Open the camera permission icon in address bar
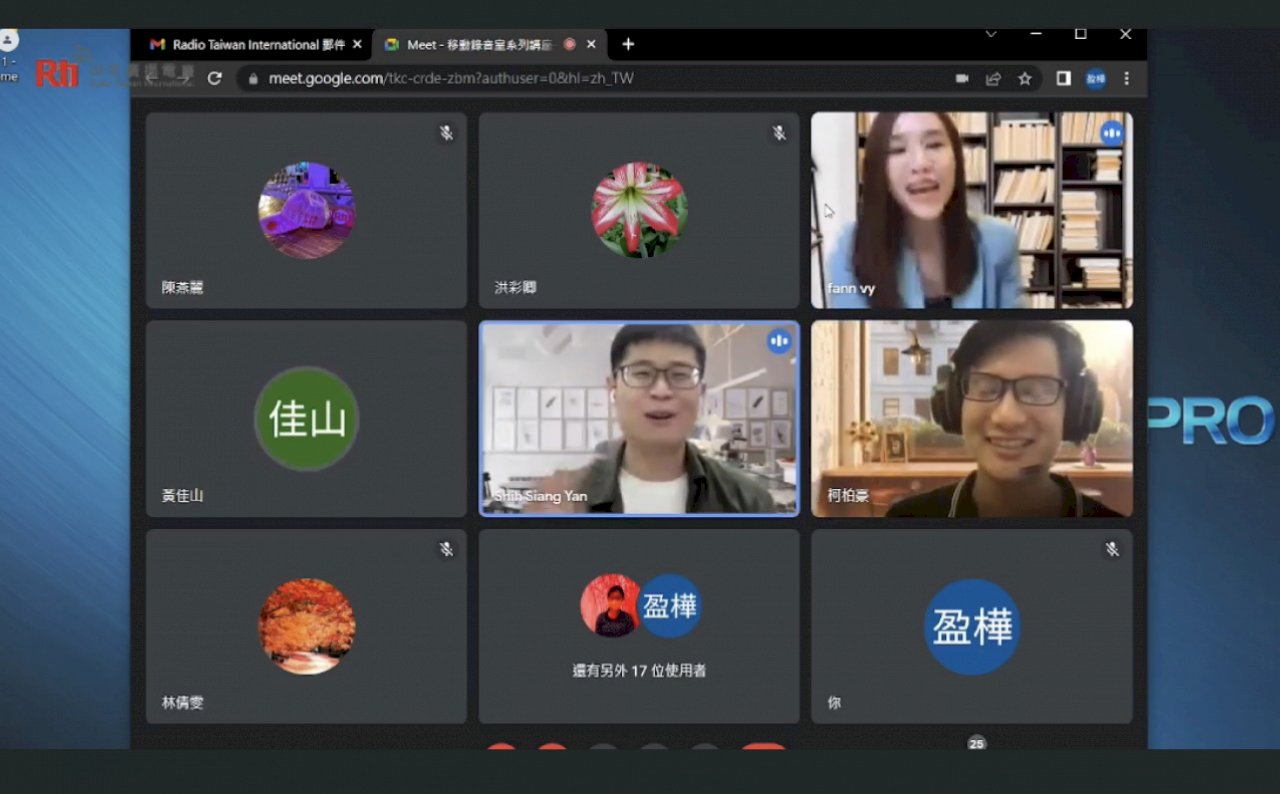The width and height of the screenshot is (1280, 794). pyautogui.click(x=962, y=78)
